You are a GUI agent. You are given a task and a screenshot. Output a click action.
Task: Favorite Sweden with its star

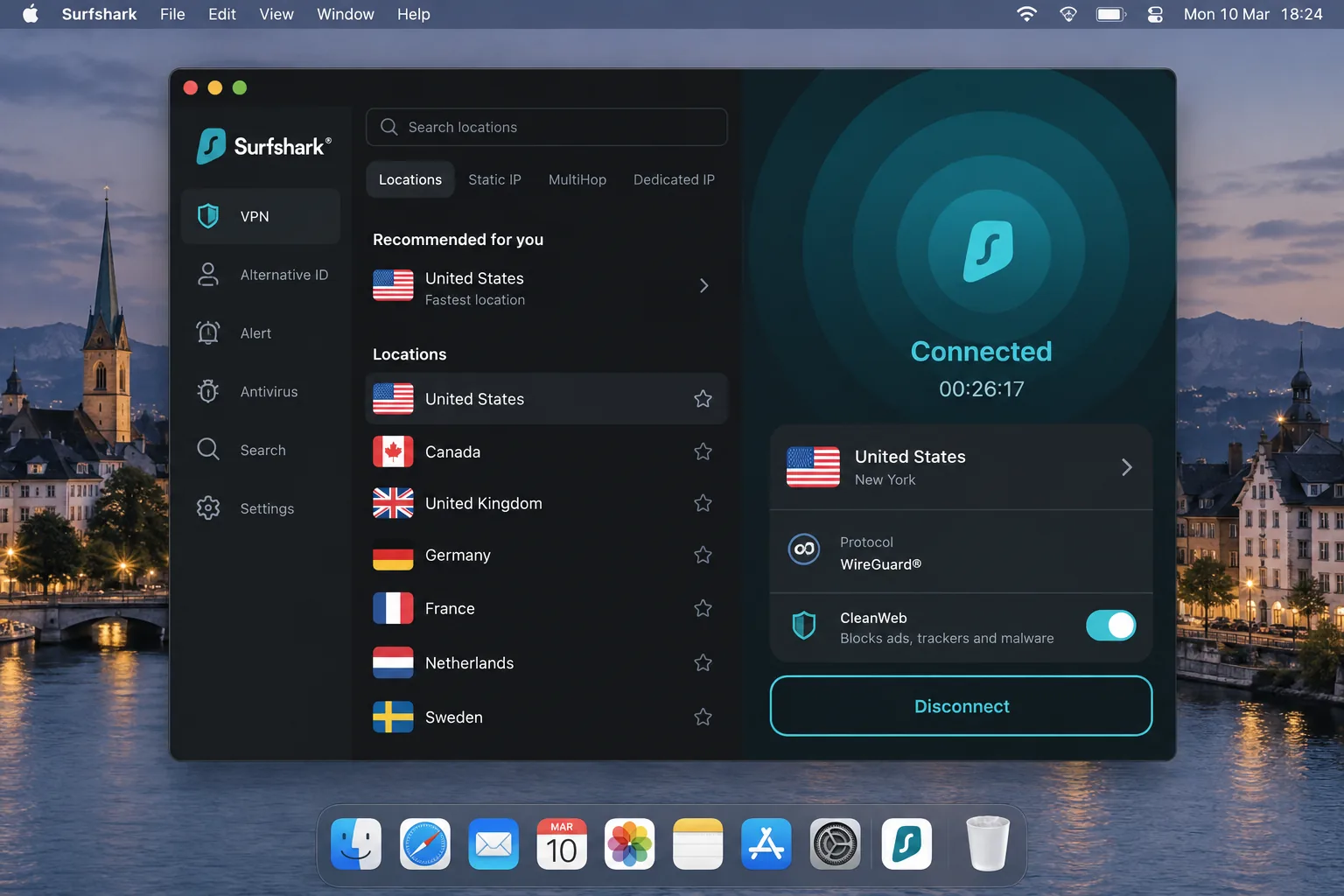point(703,717)
